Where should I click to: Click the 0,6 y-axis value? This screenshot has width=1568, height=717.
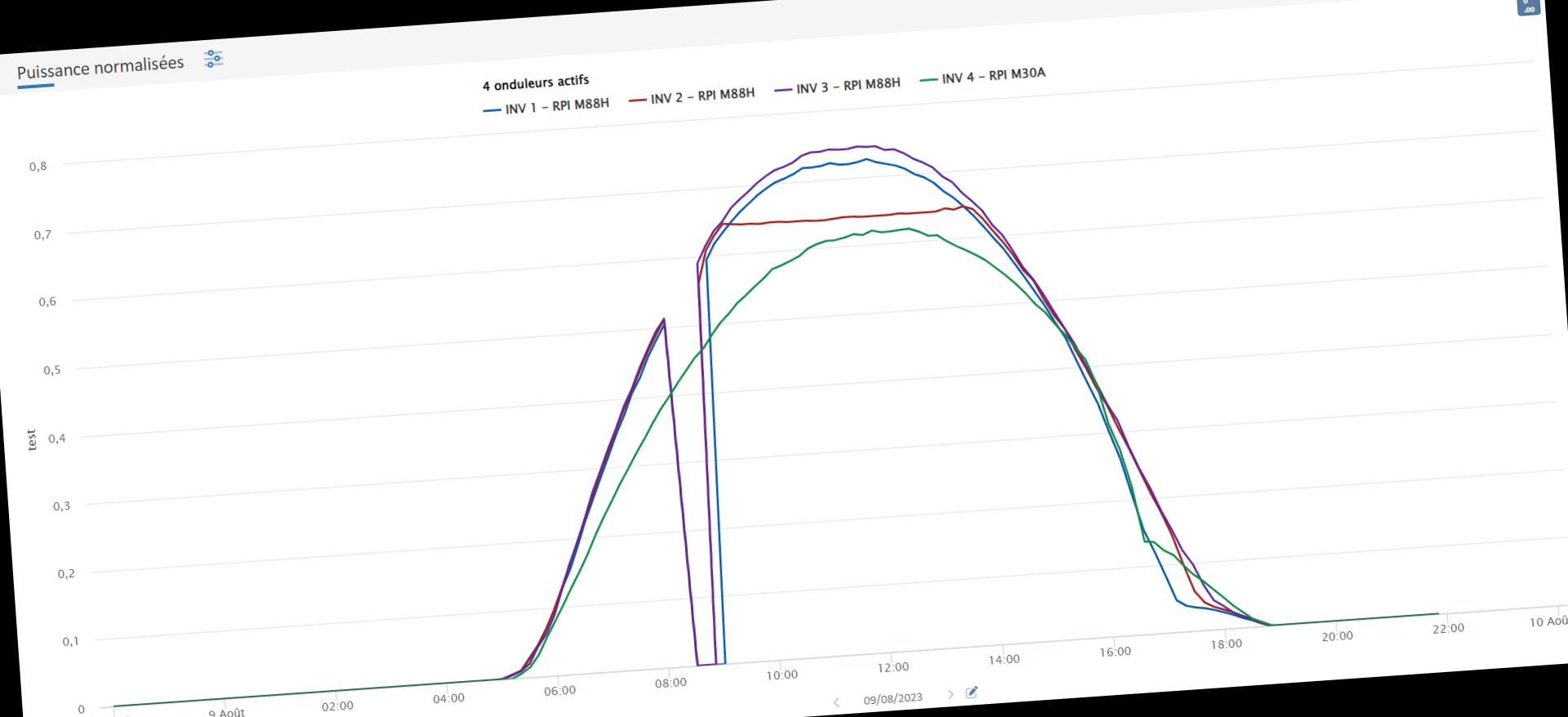pyautogui.click(x=47, y=302)
